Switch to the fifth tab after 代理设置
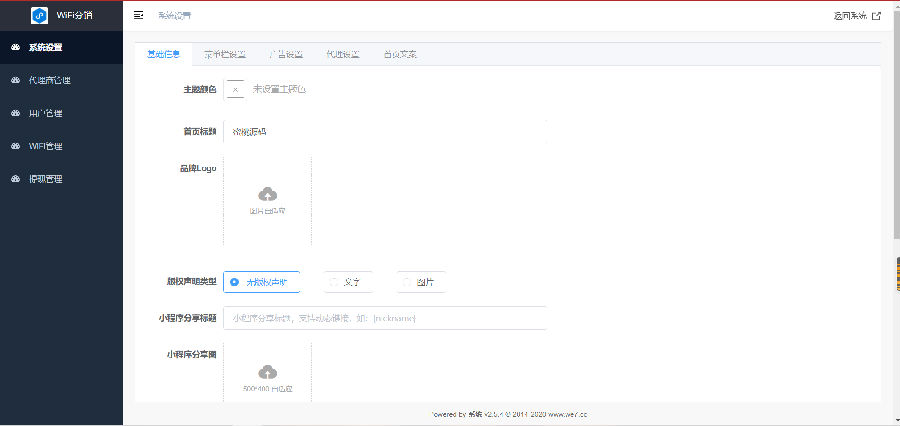 pos(400,55)
